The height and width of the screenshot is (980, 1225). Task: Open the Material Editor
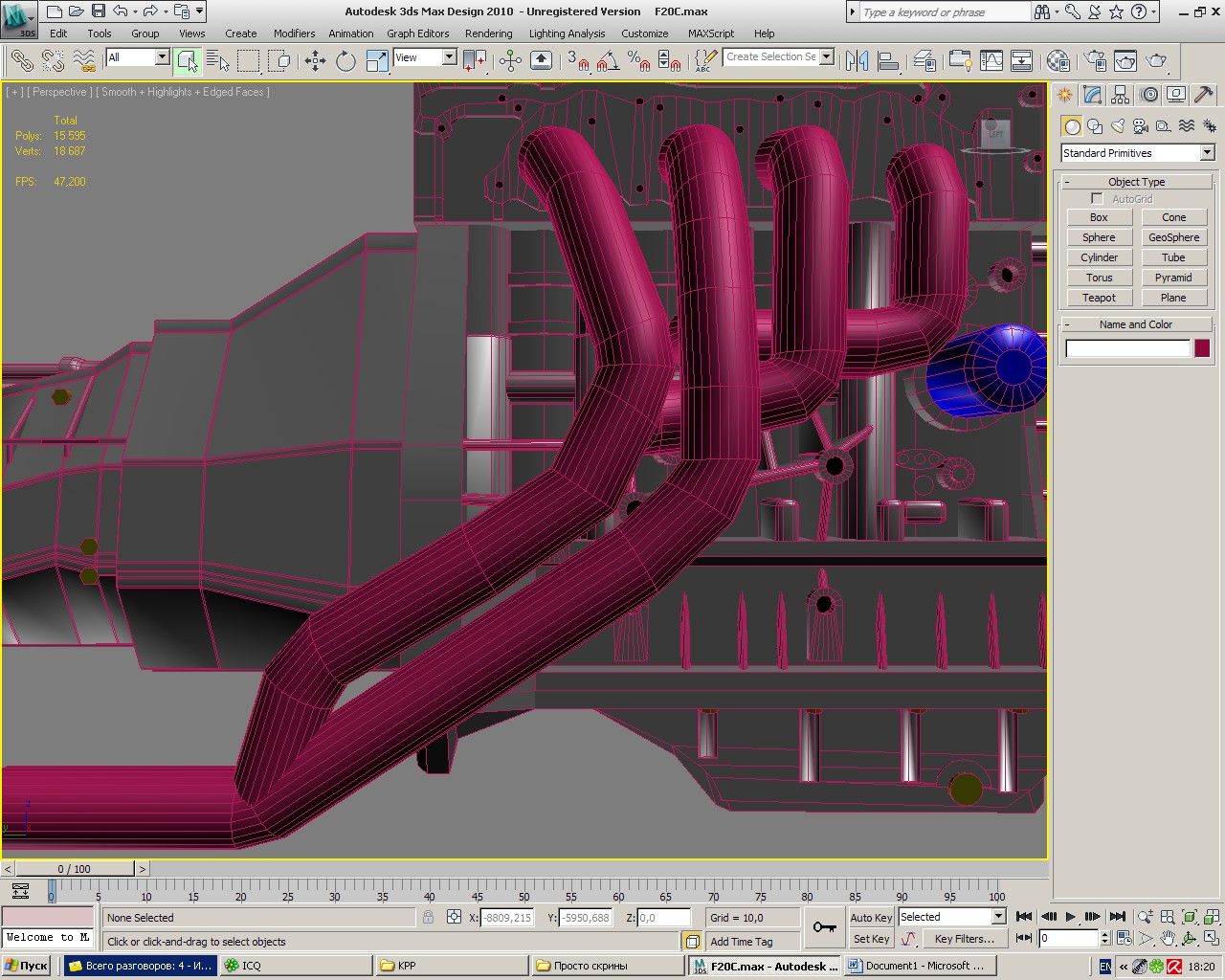[1058, 61]
